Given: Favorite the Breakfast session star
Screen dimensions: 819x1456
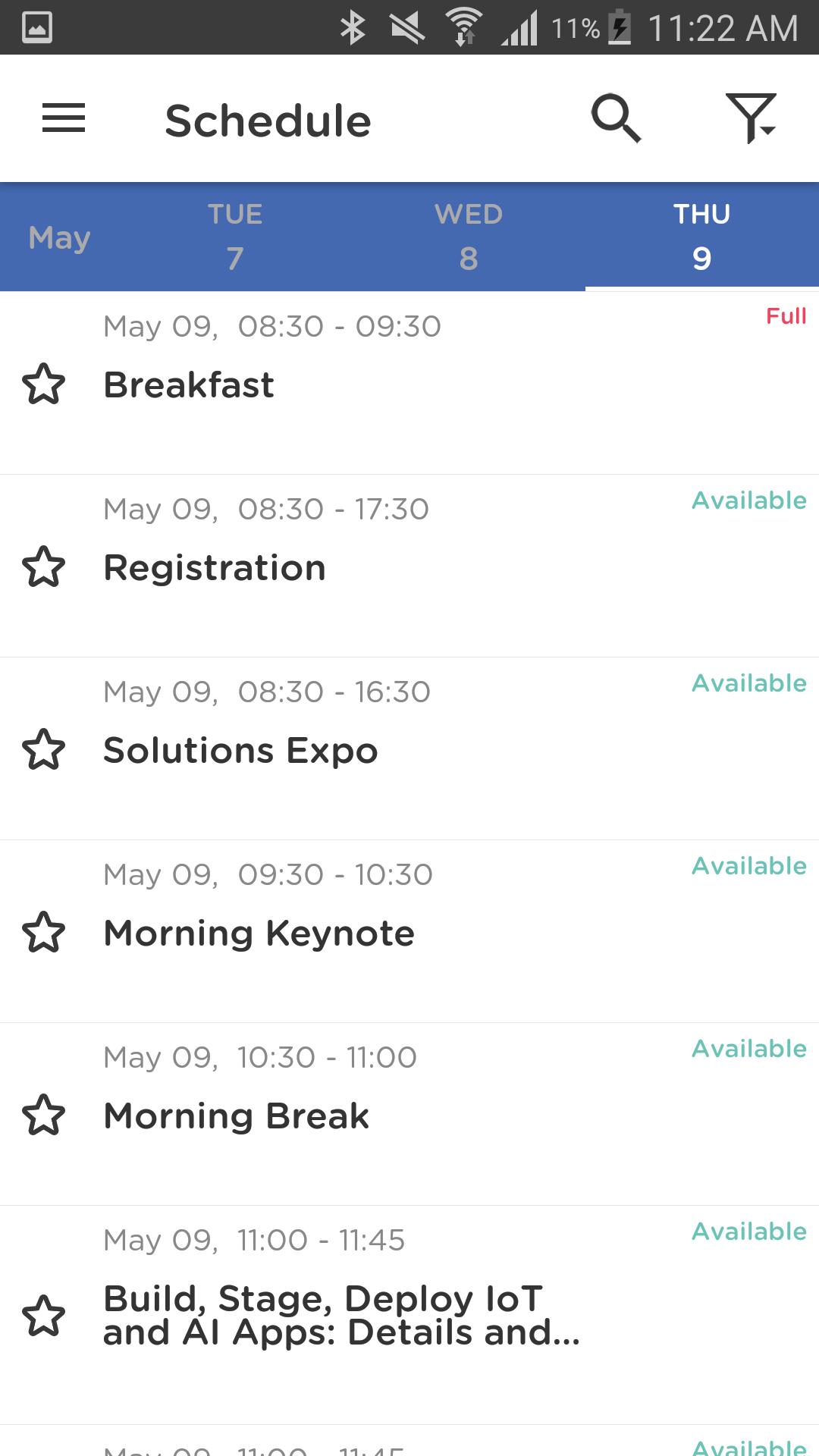Looking at the screenshot, I should click(x=44, y=384).
